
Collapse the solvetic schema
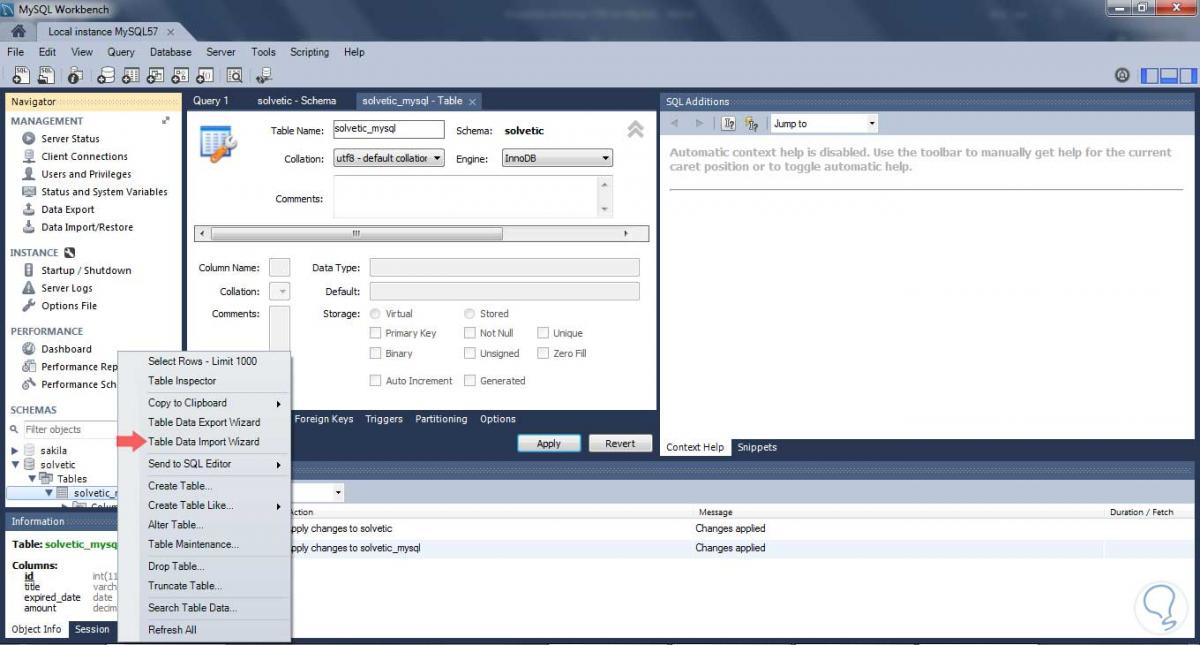pyautogui.click(x=15, y=465)
